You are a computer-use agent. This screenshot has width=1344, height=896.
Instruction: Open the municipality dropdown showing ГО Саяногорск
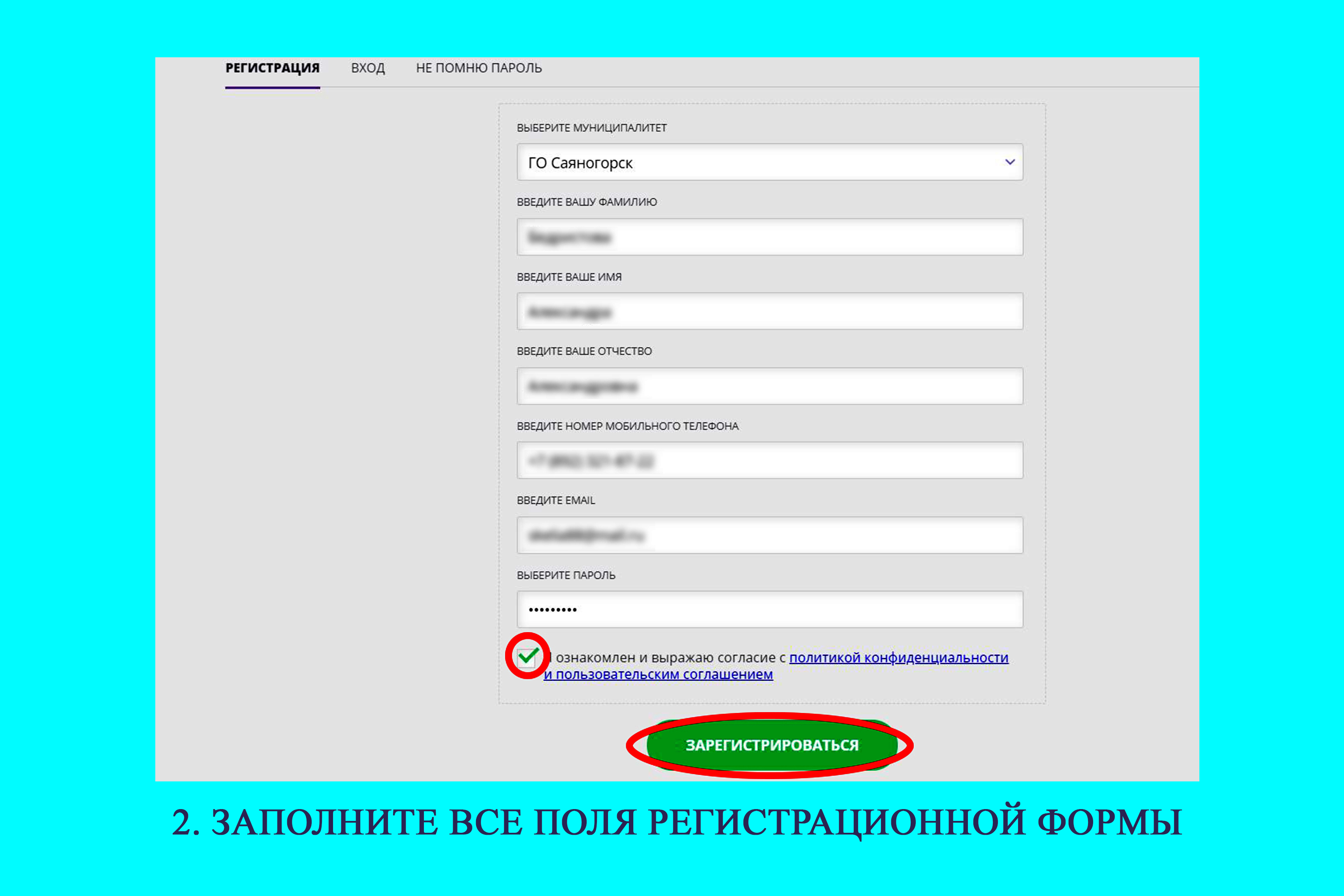(770, 162)
